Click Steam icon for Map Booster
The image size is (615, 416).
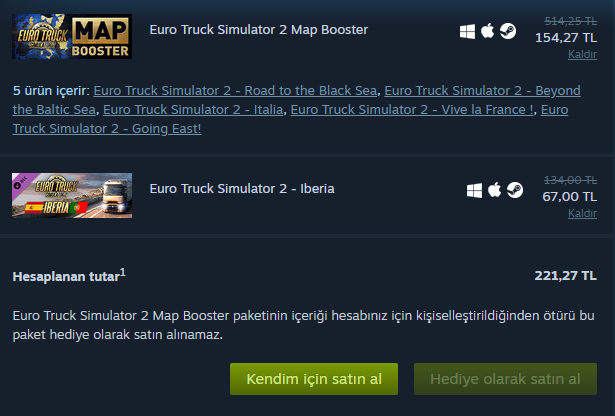508,31
